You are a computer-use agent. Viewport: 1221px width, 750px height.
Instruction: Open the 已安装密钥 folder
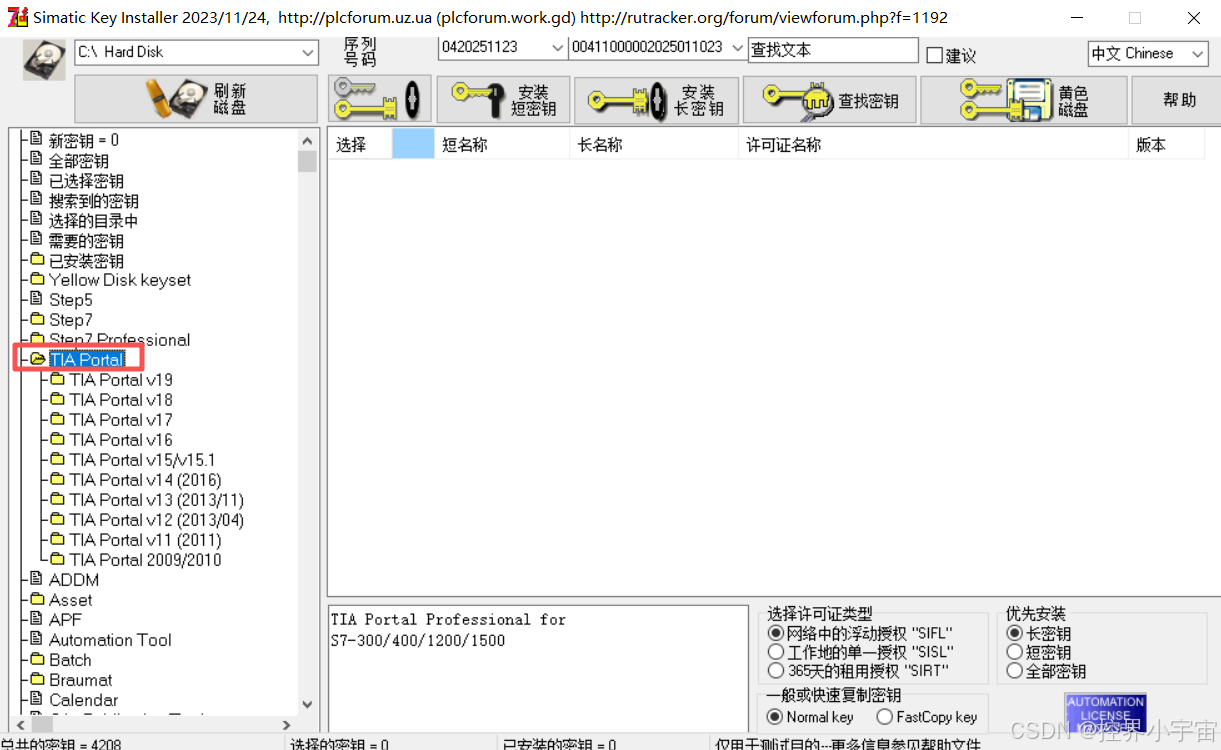click(x=86, y=261)
